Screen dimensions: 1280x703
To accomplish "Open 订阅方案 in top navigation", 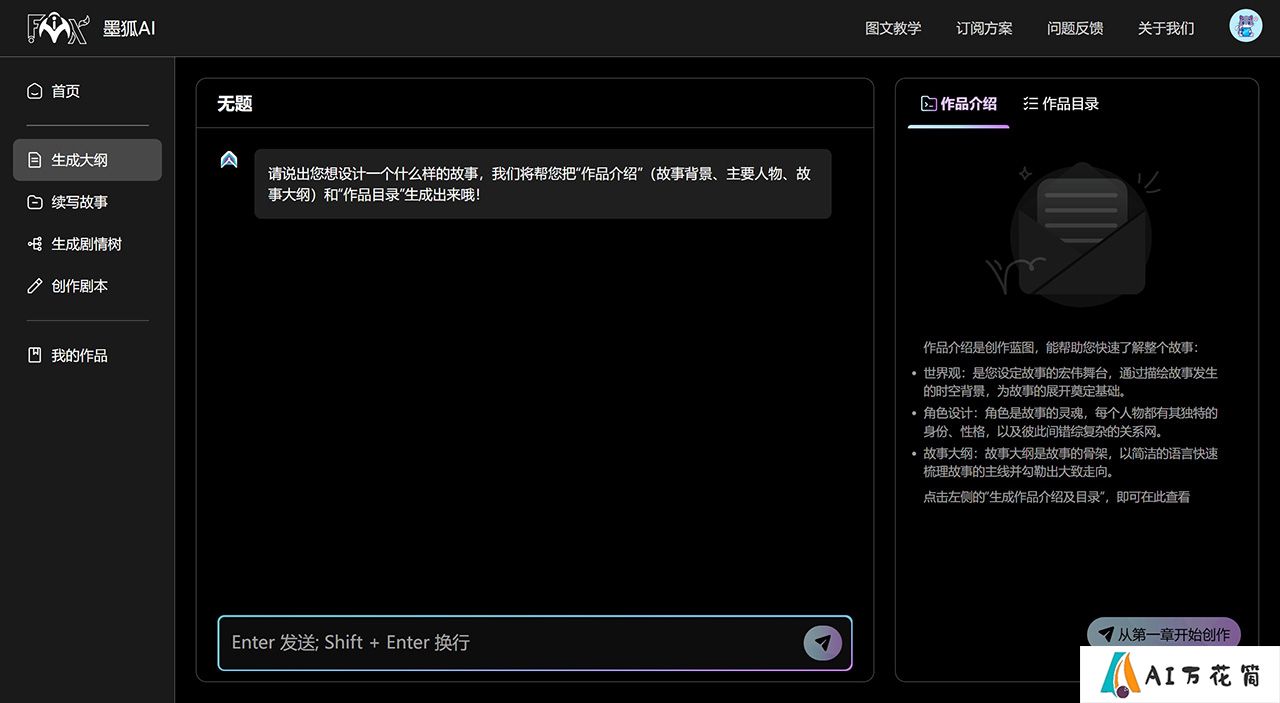I will [x=984, y=28].
